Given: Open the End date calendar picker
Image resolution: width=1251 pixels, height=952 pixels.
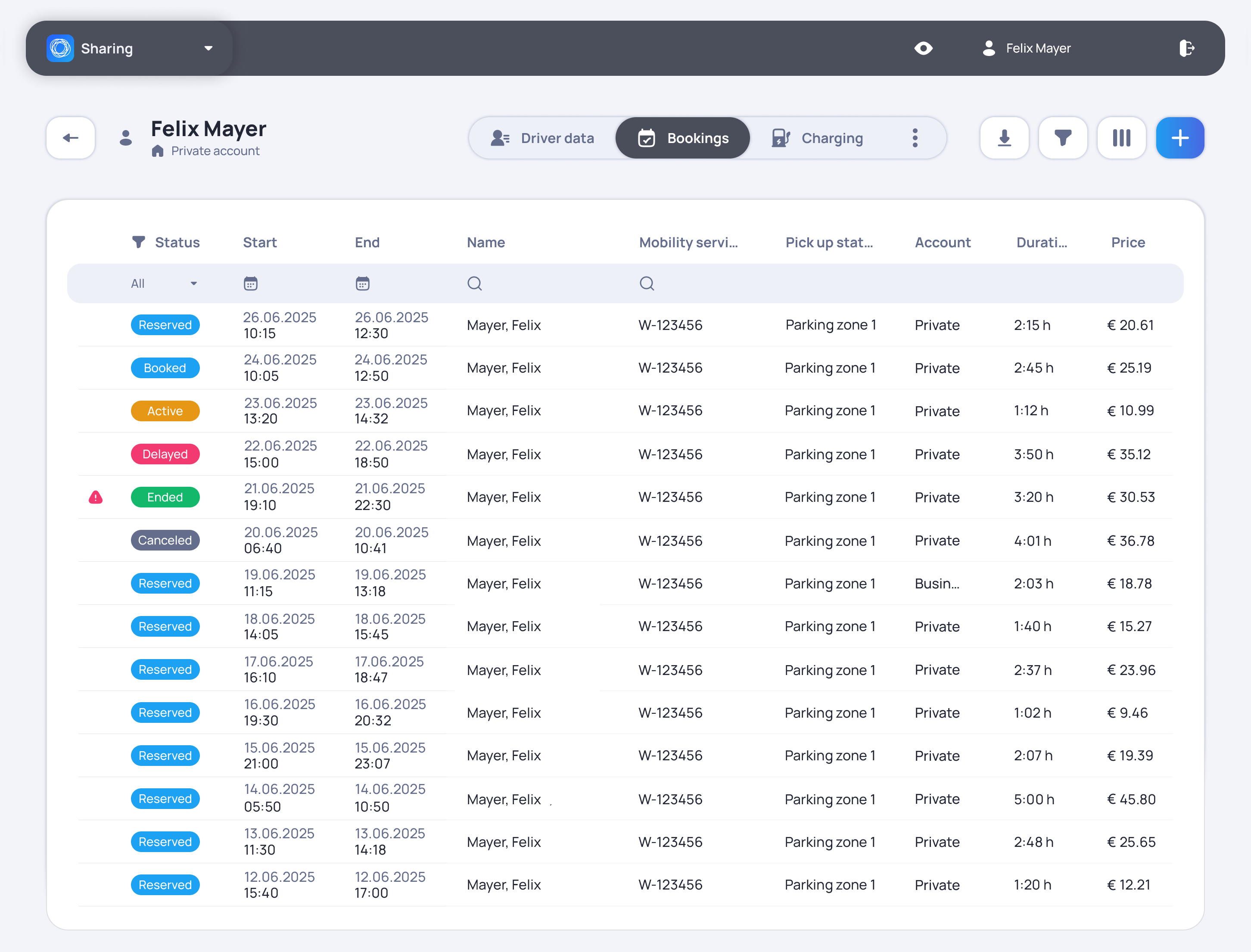Looking at the screenshot, I should (363, 283).
